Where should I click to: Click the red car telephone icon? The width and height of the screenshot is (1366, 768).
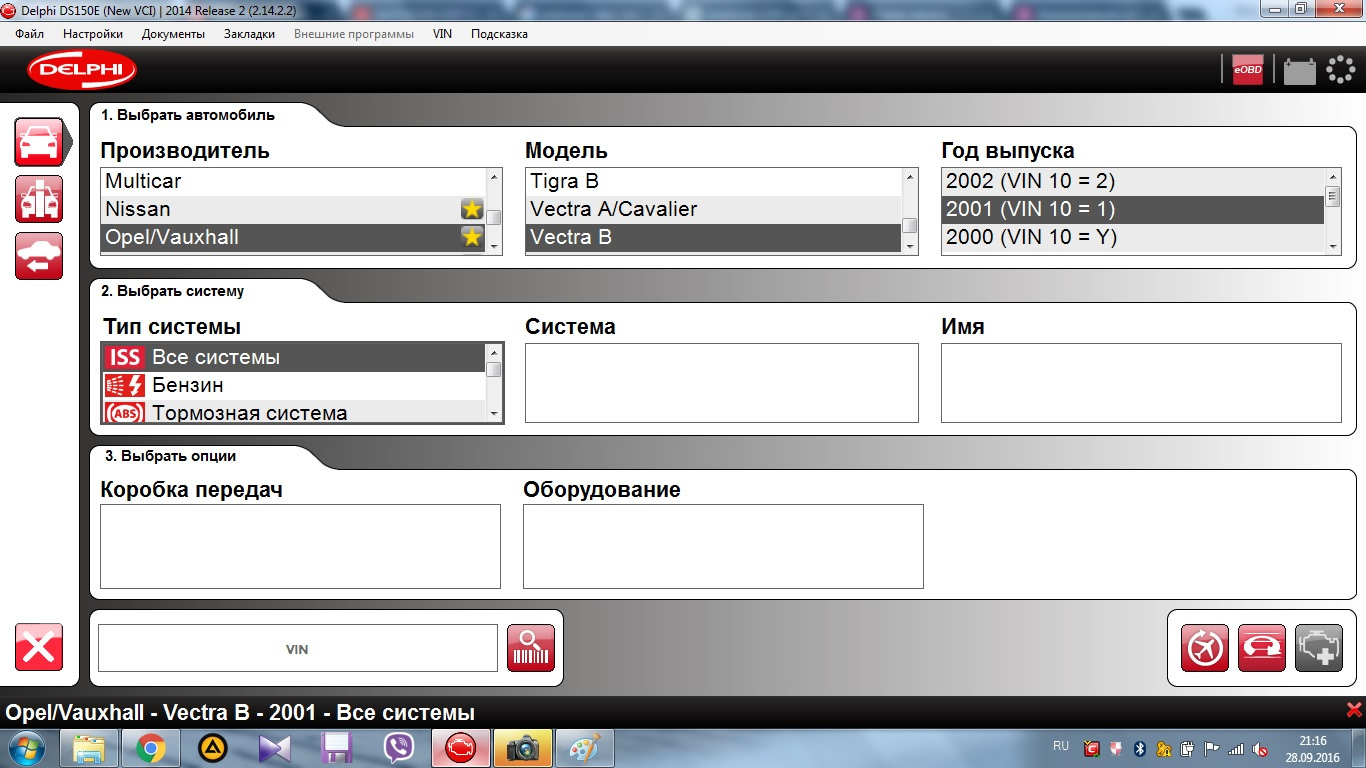pyautogui.click(x=1262, y=648)
